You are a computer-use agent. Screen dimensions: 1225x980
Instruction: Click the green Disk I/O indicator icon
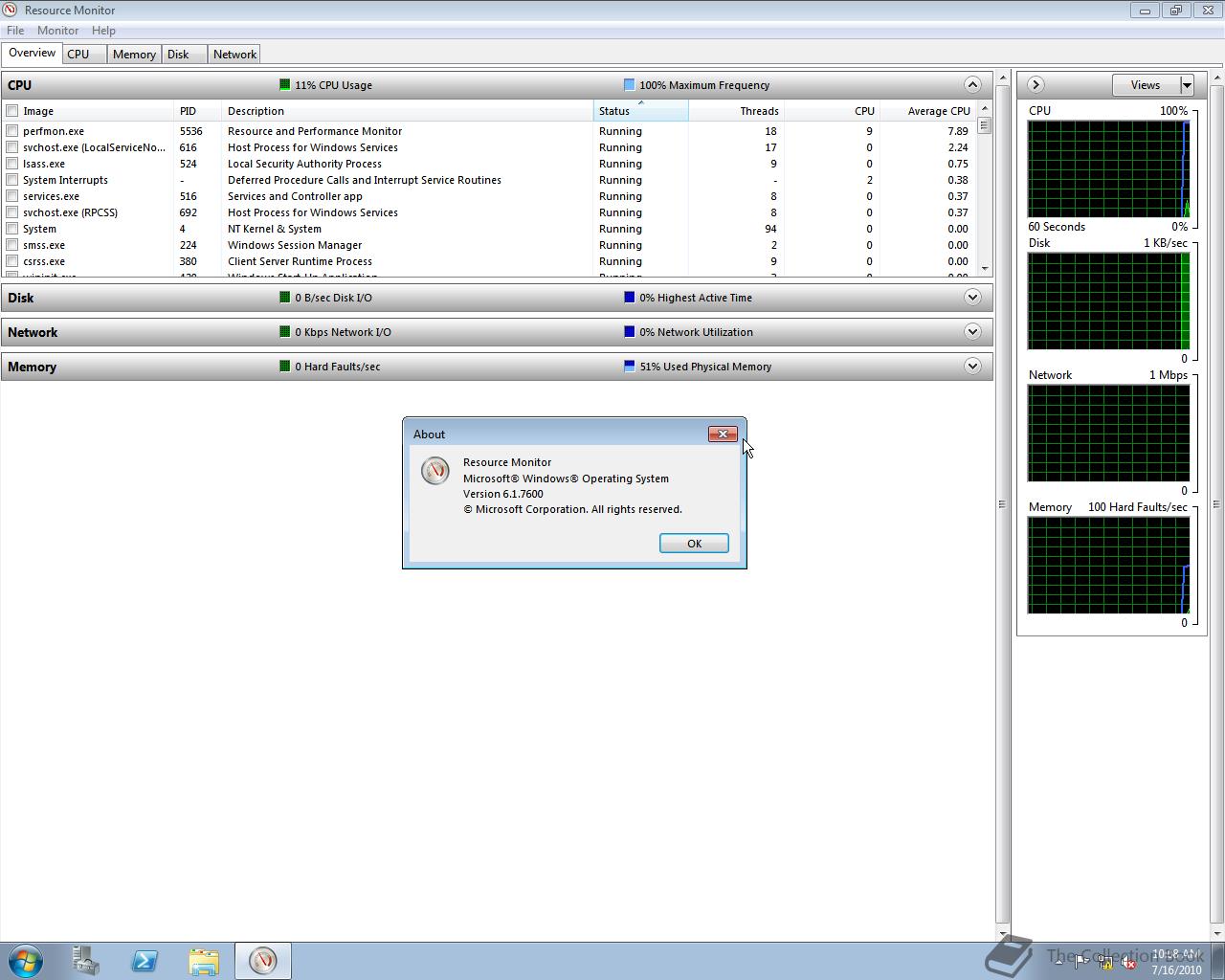click(x=284, y=297)
